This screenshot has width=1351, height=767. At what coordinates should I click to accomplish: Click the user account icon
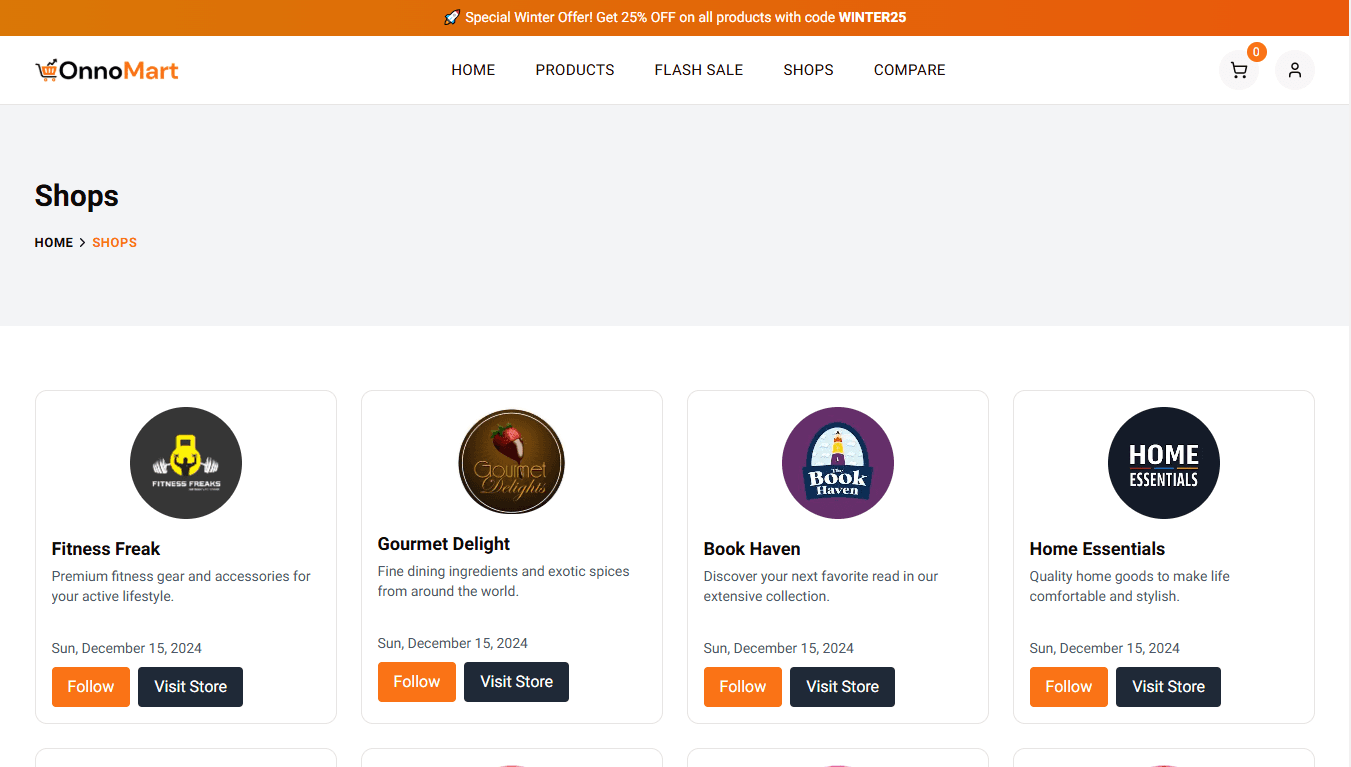[1294, 70]
